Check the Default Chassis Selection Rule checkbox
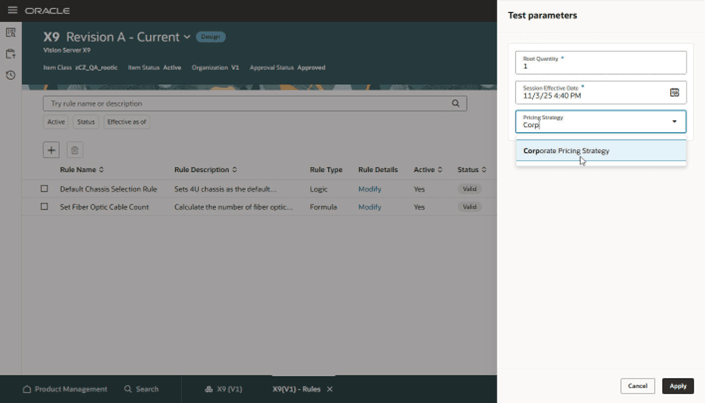This screenshot has width=705, height=403. [44, 188]
